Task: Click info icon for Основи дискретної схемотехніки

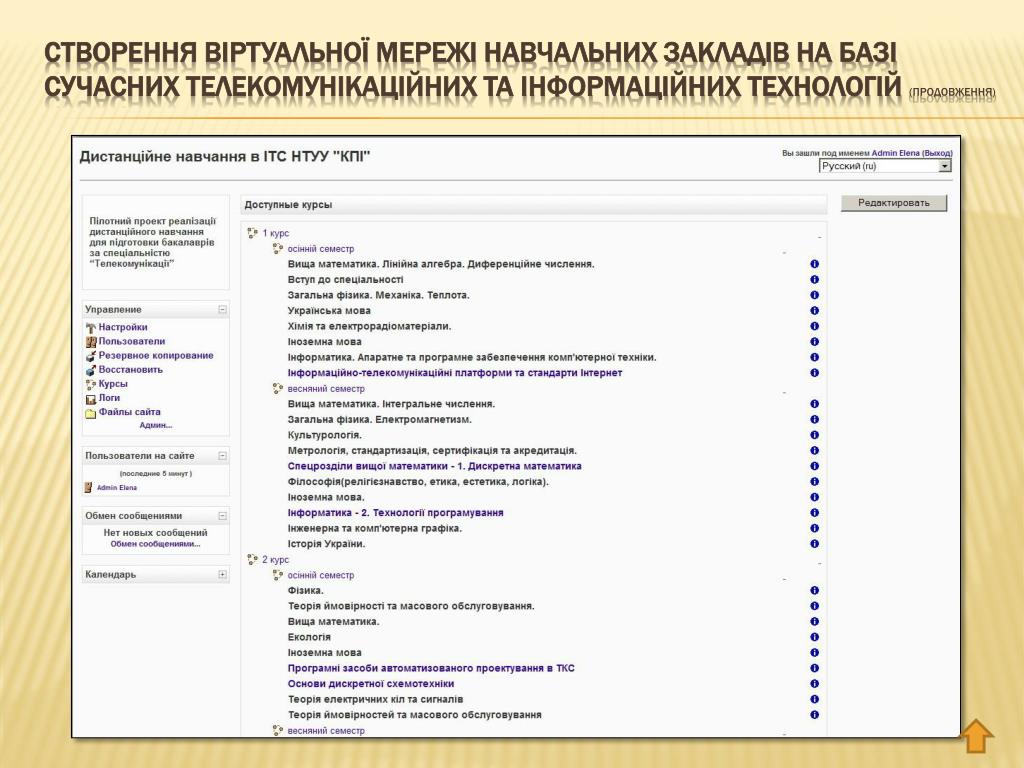Action: 814,684
